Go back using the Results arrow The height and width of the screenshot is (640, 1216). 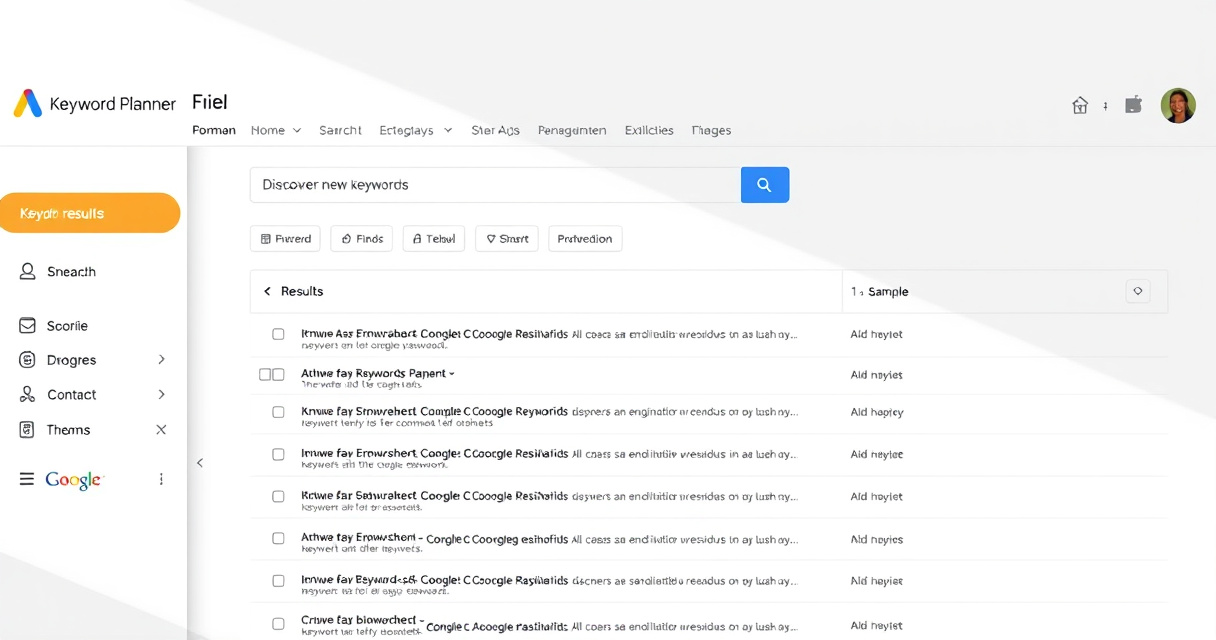tap(267, 291)
